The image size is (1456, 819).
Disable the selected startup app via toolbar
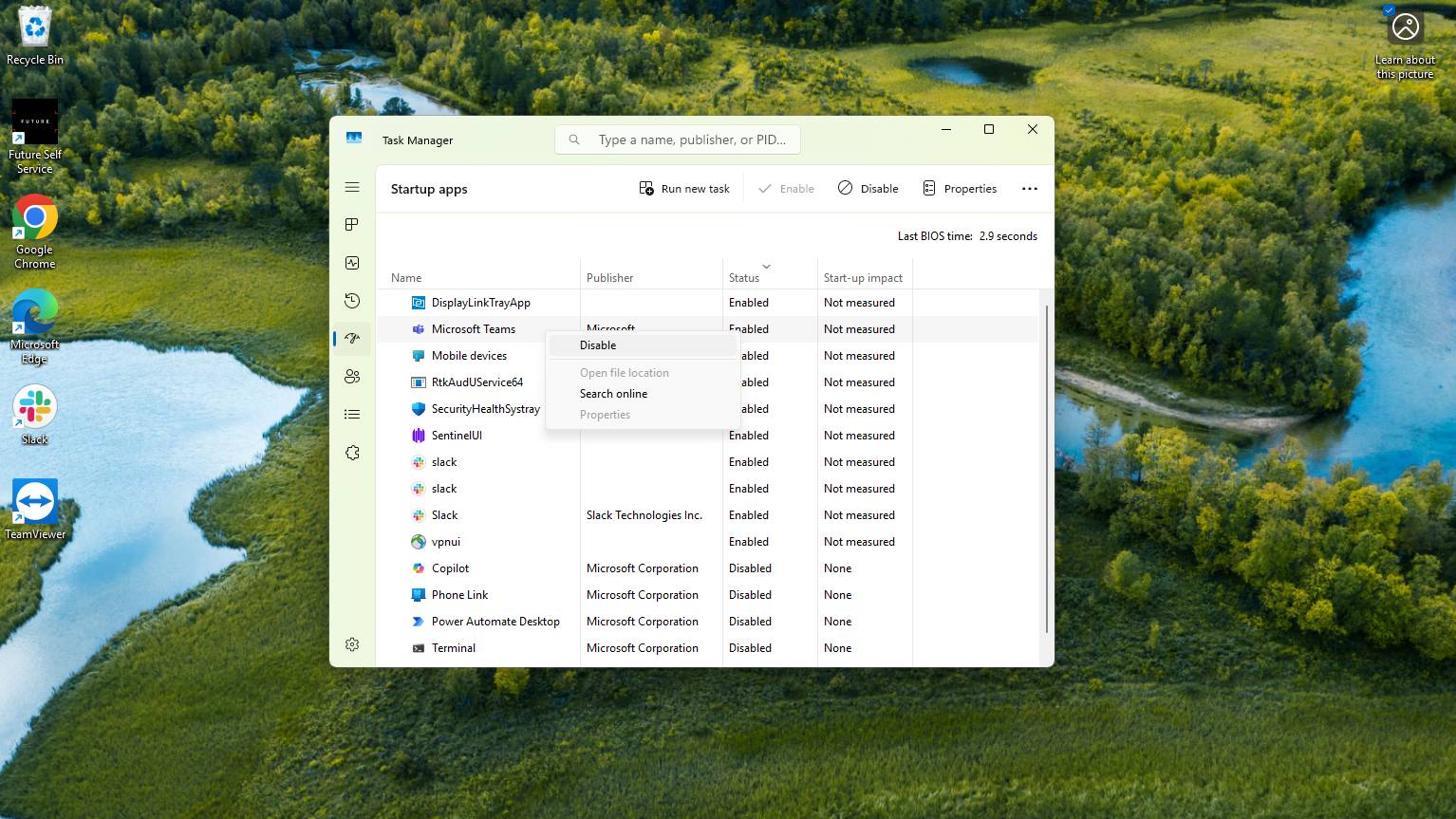click(x=867, y=188)
